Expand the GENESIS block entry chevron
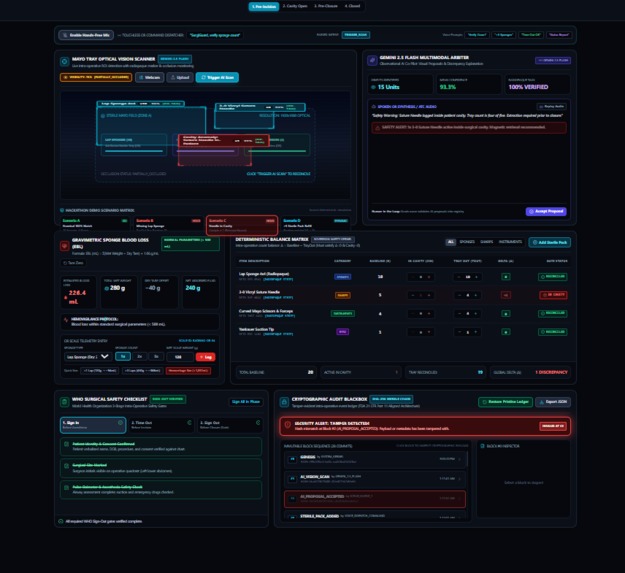 [x=460, y=459]
